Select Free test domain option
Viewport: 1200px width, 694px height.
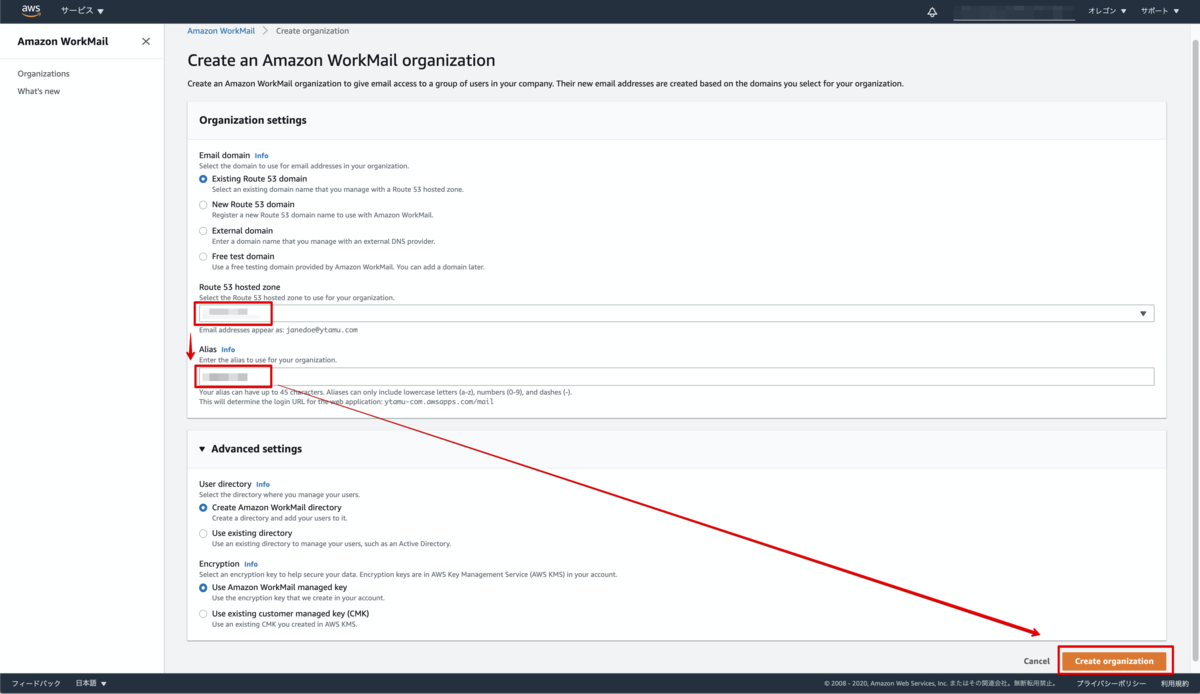203,257
